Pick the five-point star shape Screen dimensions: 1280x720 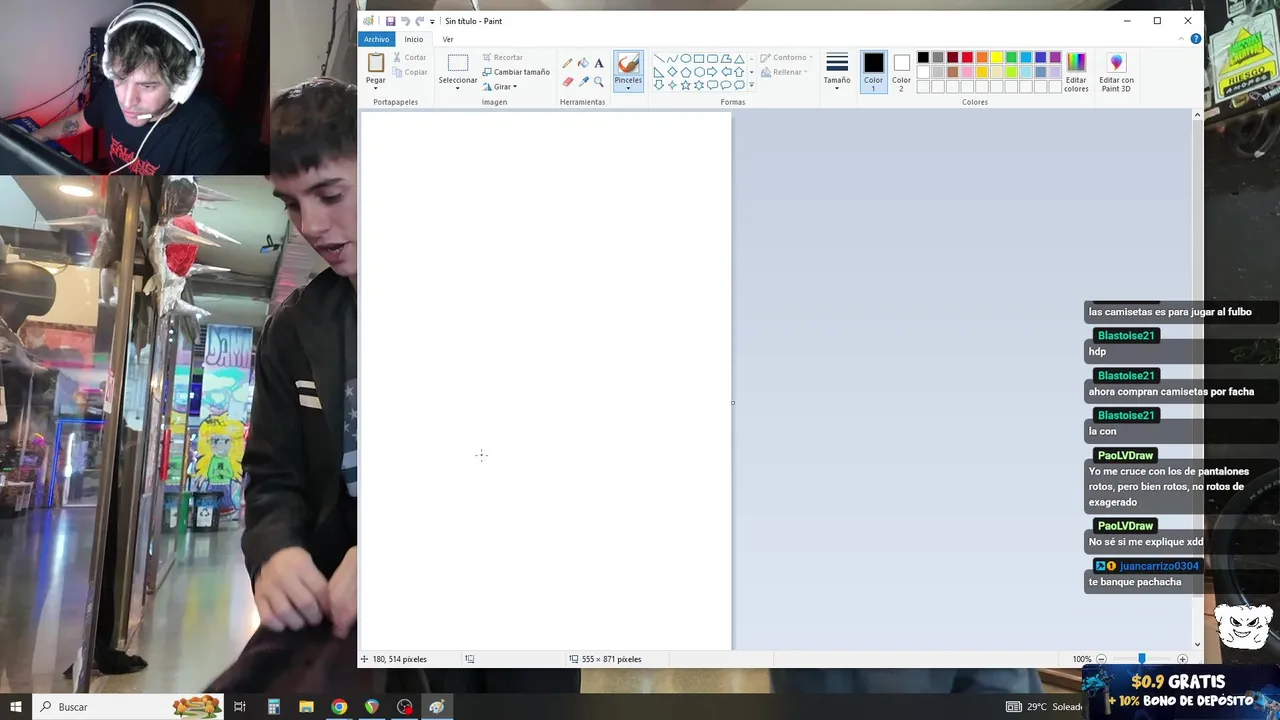pyautogui.click(x=686, y=85)
